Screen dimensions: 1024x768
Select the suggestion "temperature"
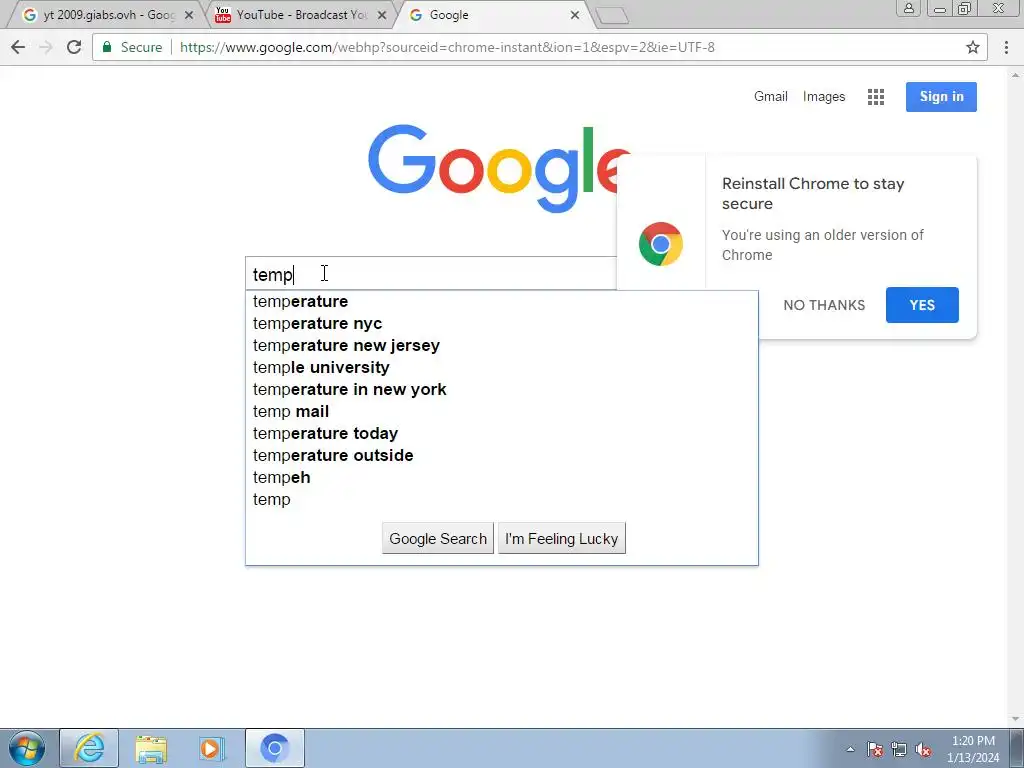502,302
